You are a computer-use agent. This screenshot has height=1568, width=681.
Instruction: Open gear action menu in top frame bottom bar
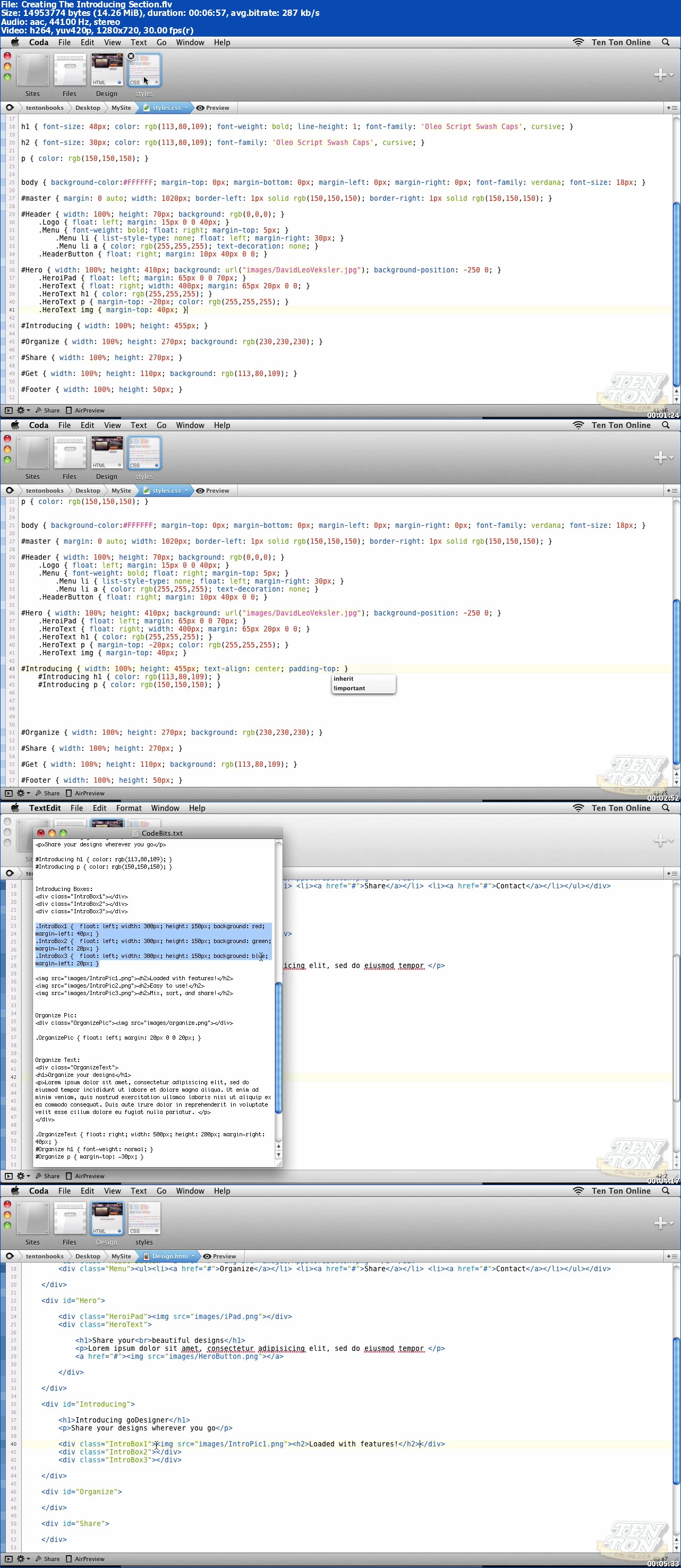click(23, 410)
